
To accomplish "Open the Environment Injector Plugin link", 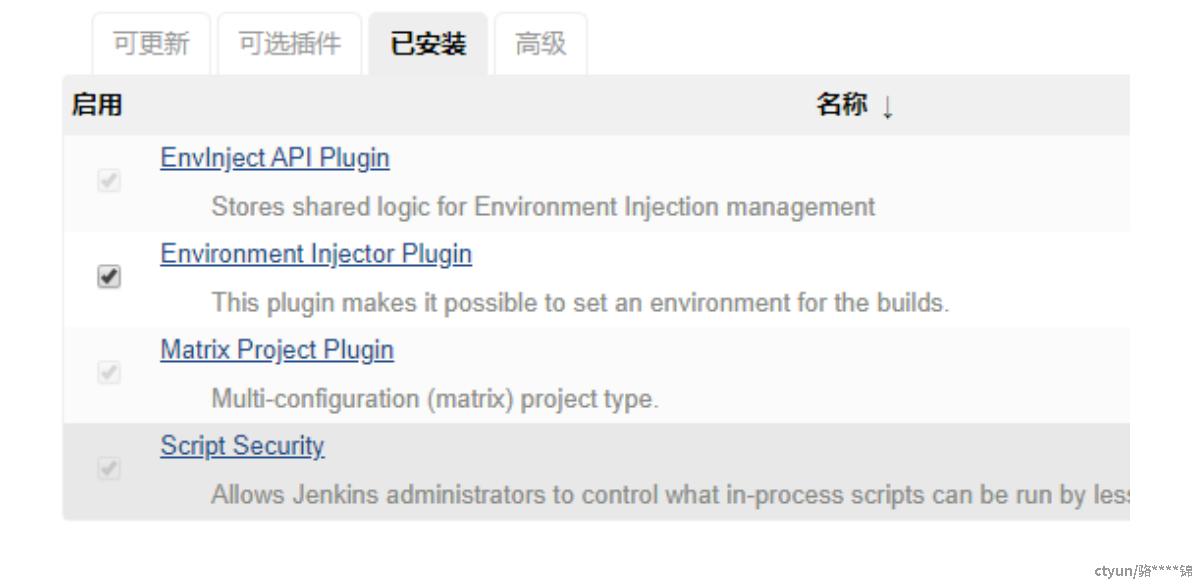I will (x=316, y=254).
